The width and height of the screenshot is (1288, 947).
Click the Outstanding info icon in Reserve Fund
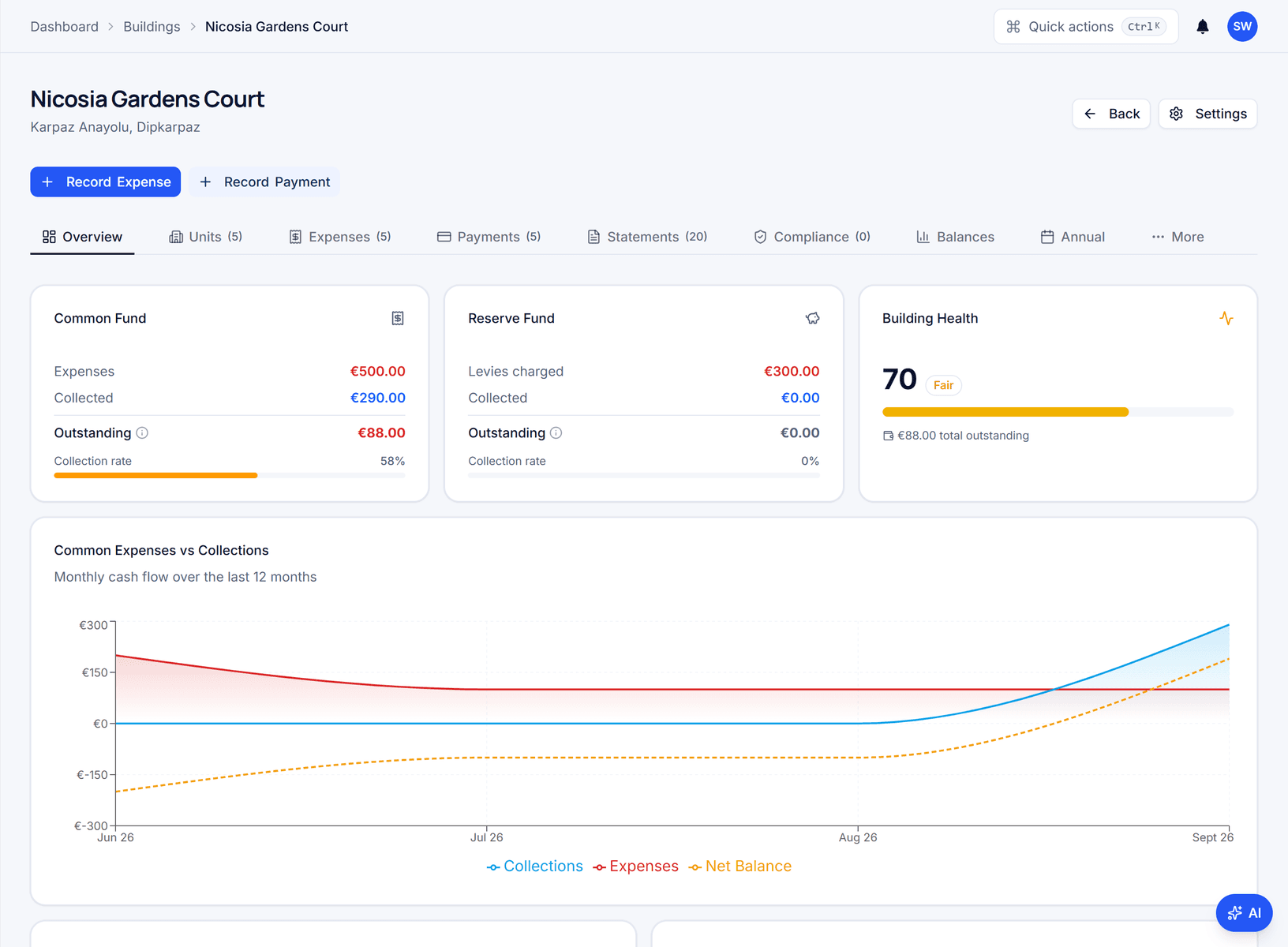click(556, 432)
